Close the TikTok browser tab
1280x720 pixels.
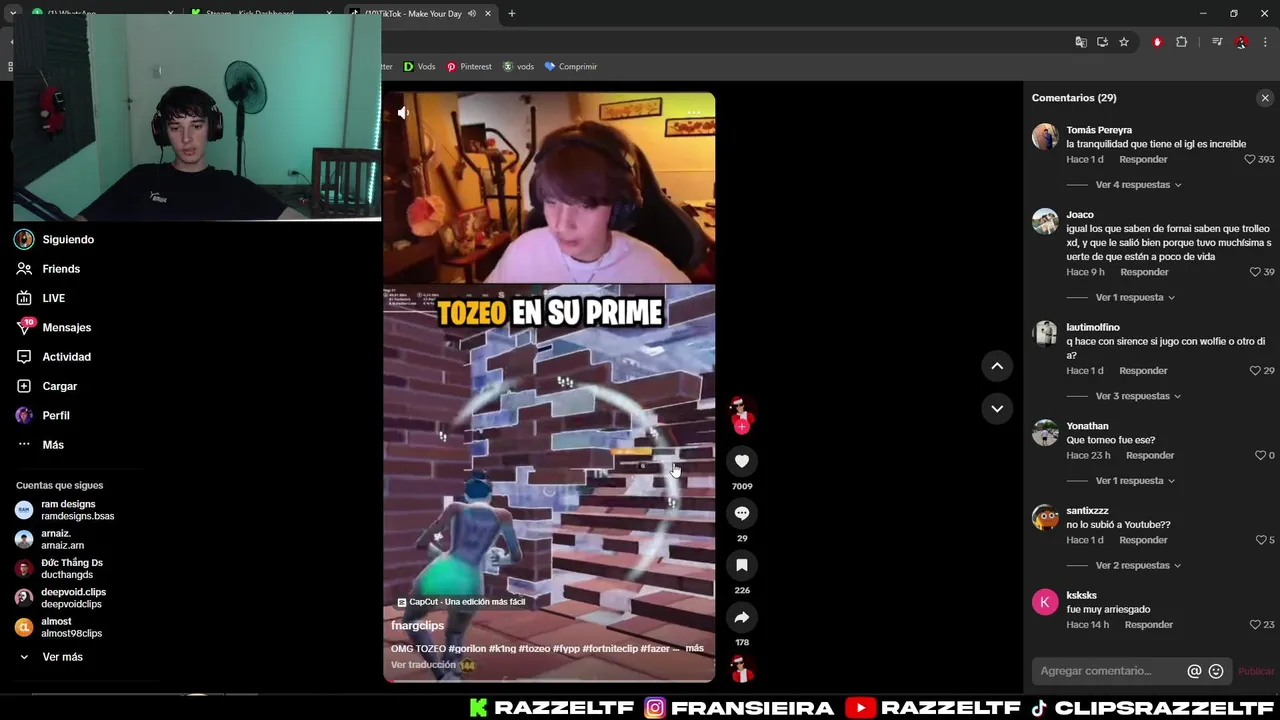pyautogui.click(x=488, y=14)
